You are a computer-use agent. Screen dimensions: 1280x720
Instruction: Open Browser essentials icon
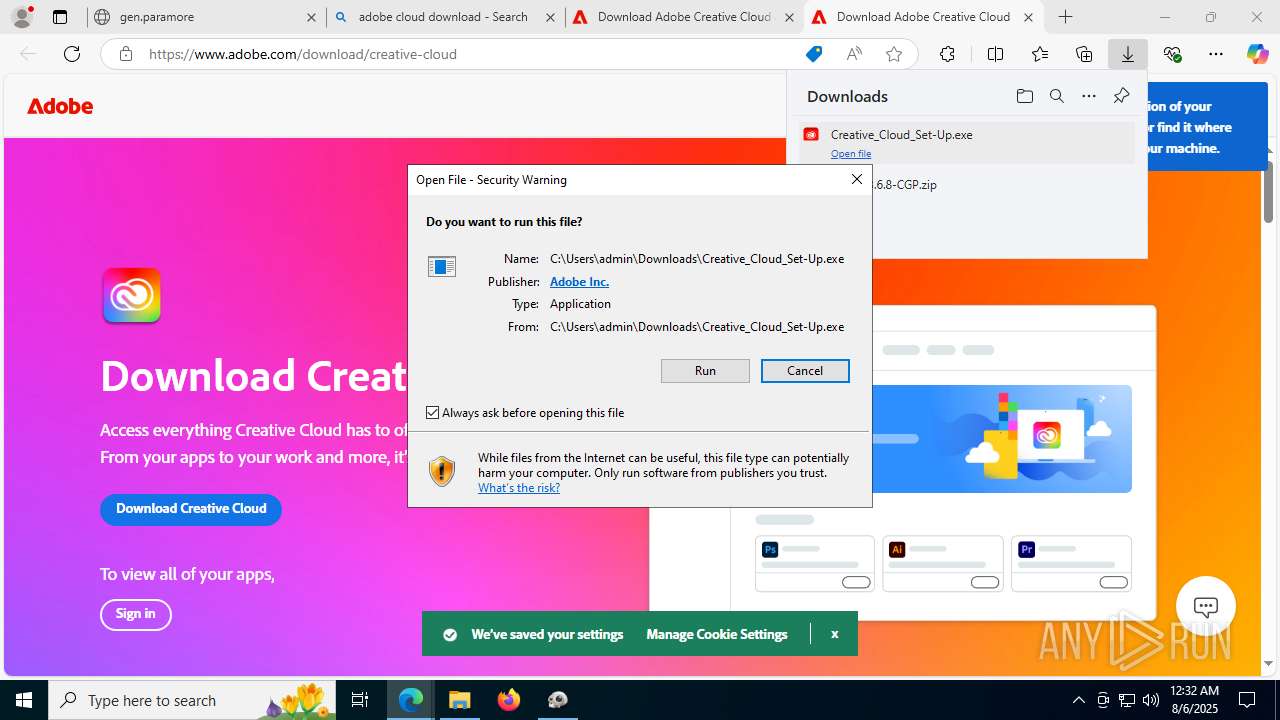coord(1172,54)
